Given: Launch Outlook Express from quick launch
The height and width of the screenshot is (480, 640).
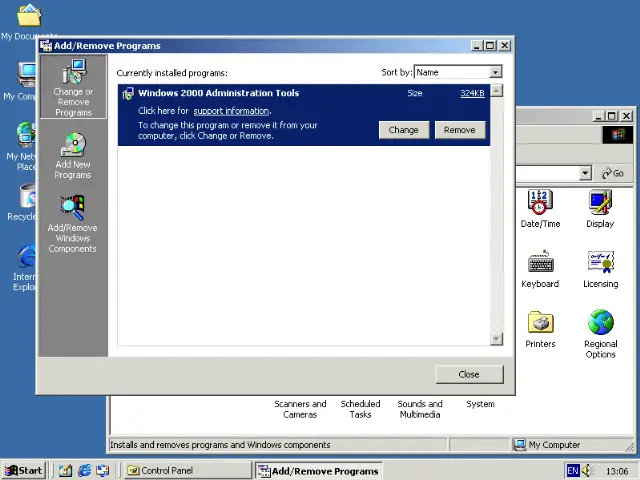Looking at the screenshot, I should (x=102, y=471).
